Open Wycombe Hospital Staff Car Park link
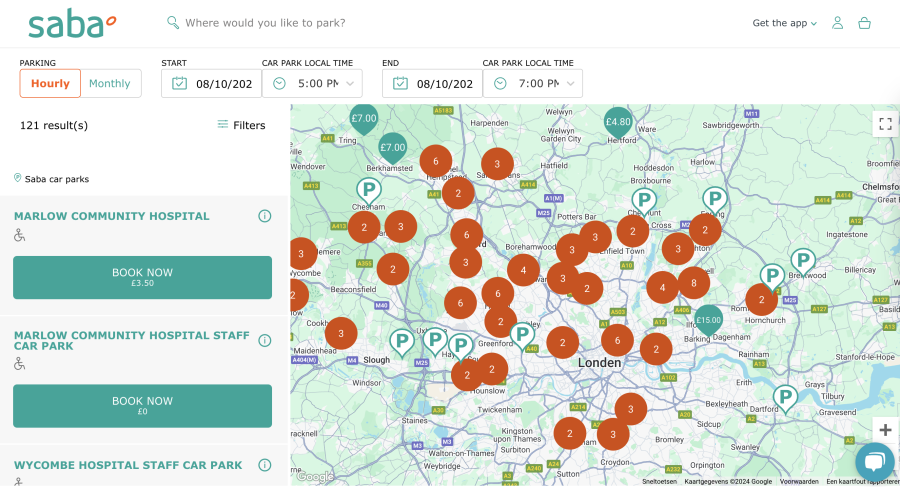Screen dimensions: 900x487 [x=128, y=465]
